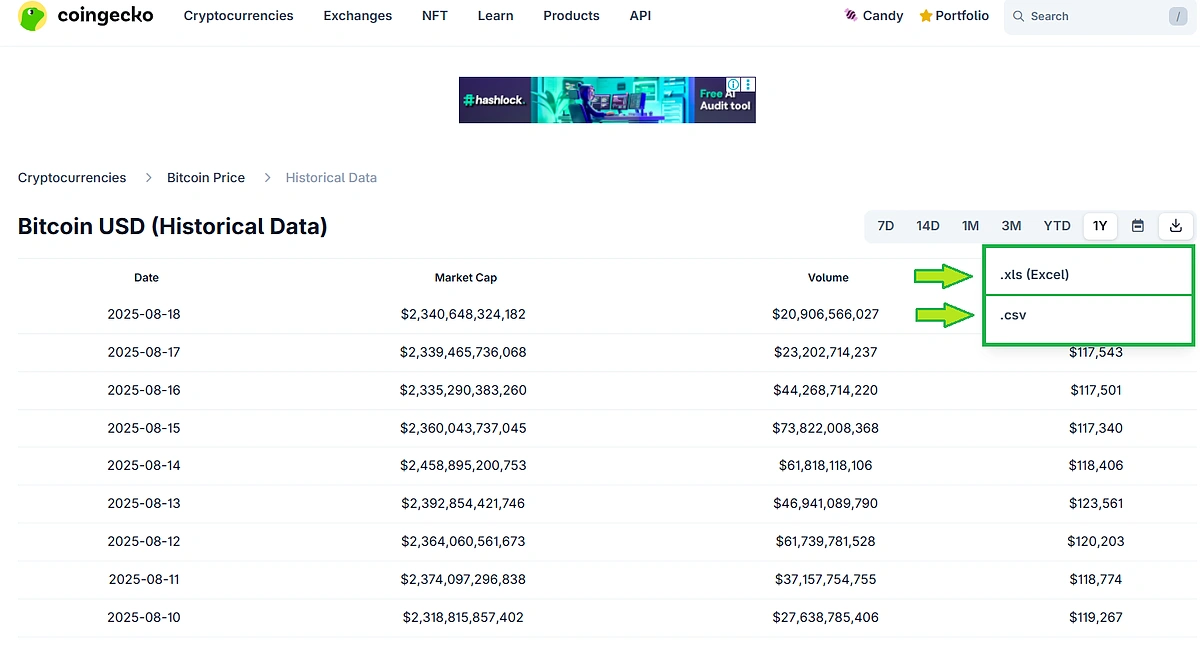Open the Products menu
1200x649 pixels.
click(x=571, y=15)
